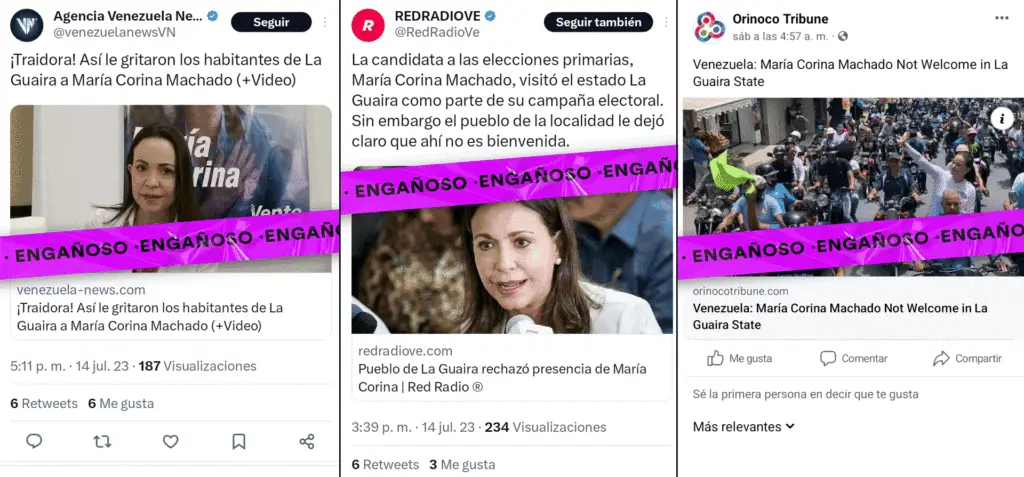Open the three-dot menu on the Orinoco Tribune post
Image resolution: width=1024 pixels, height=477 pixels.
point(1002,18)
